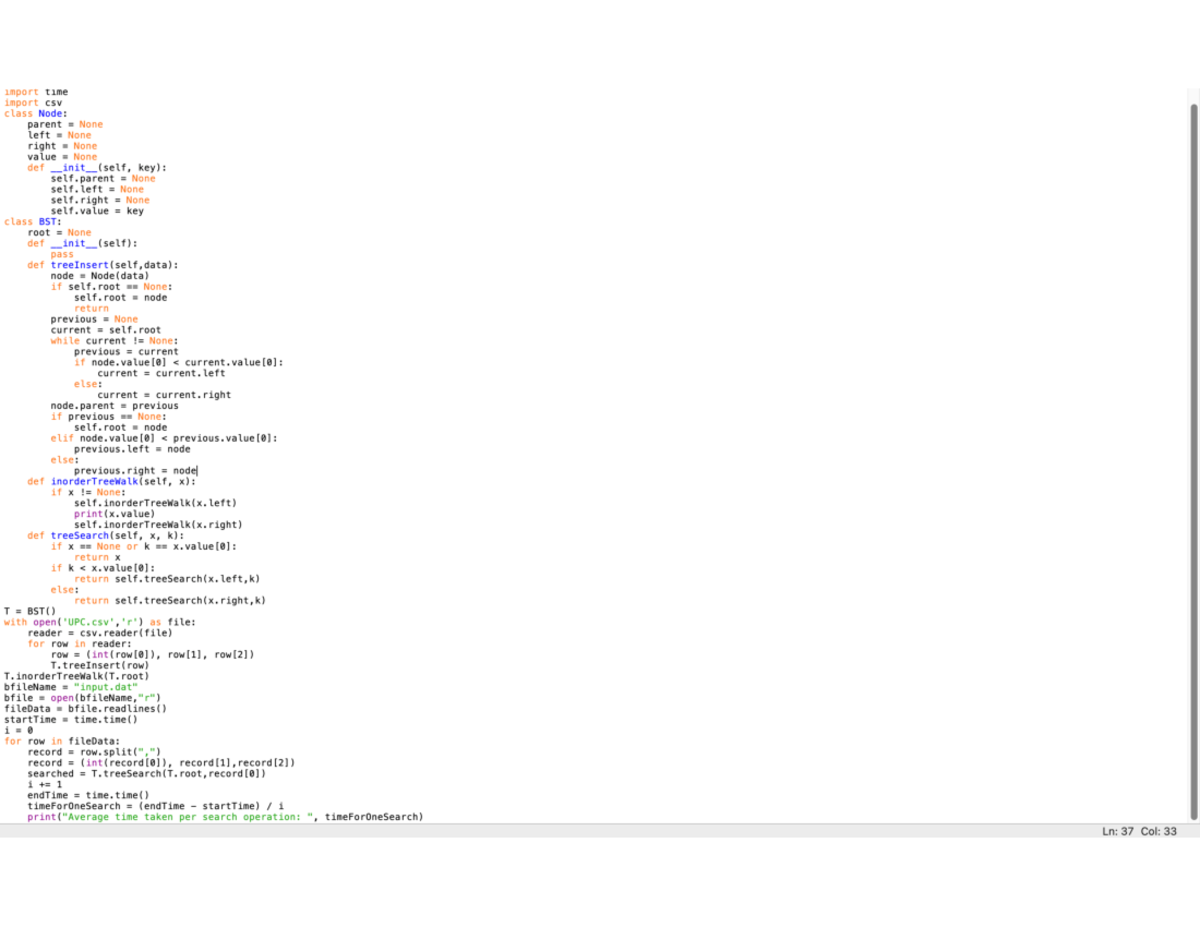This screenshot has width=1200, height=927.
Task: Place cursor on 'def treeInsert' method name
Action: coord(80,265)
